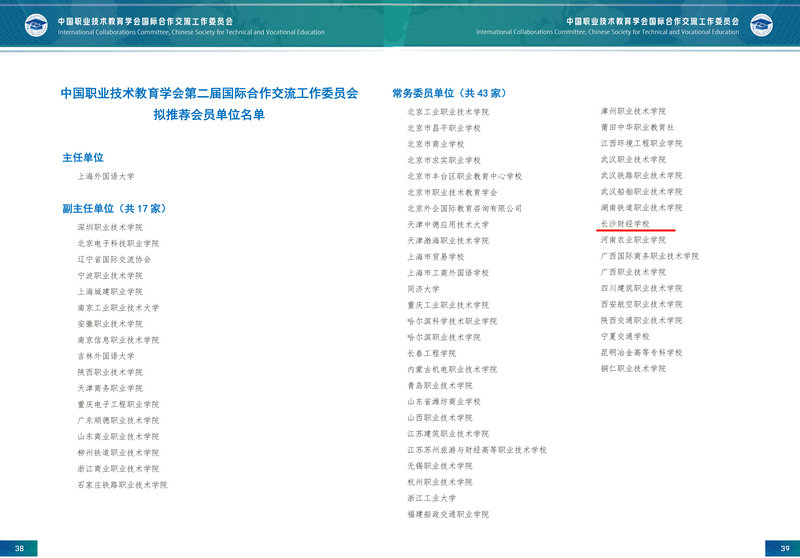Click the entry '广西国际商务职业技术学院'
Viewport: 800px width, 558px height.
point(649,256)
